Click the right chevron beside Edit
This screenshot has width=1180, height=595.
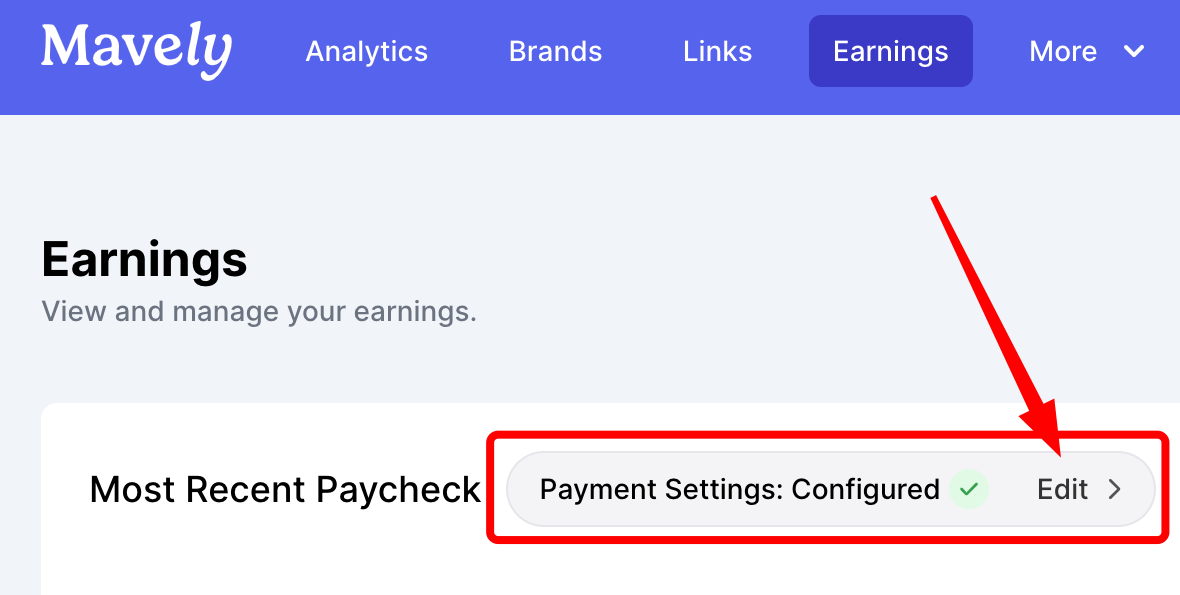click(x=1115, y=490)
